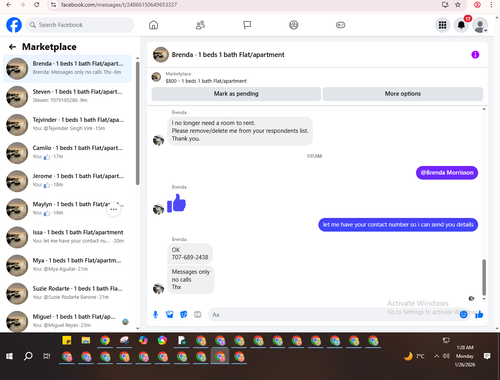Go back using the Marketplace arrow
The image size is (500, 380).
point(12,47)
